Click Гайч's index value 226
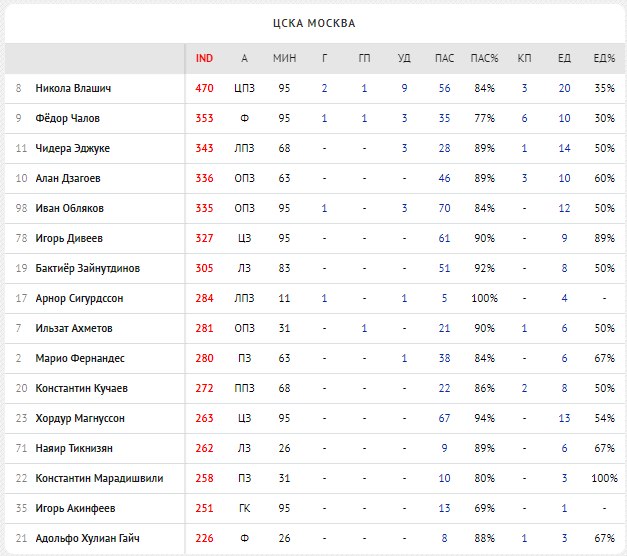This screenshot has height=556, width=627. 204,538
